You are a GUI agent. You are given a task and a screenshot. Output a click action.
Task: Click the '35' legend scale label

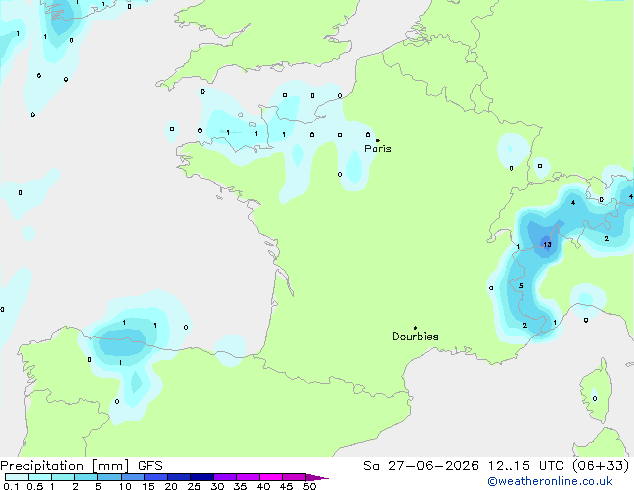pos(240,486)
